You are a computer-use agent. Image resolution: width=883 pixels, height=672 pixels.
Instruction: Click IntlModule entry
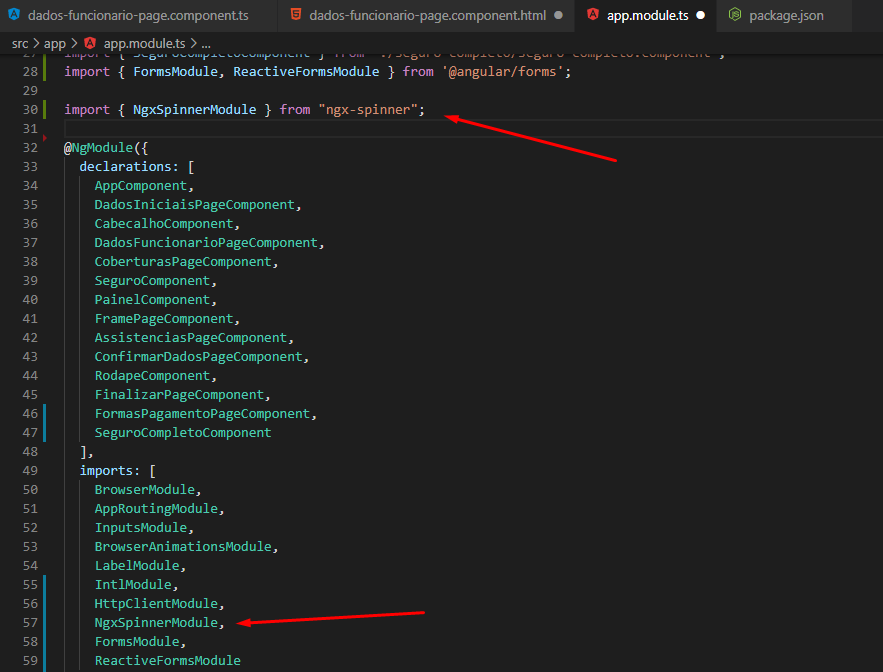[133, 585]
